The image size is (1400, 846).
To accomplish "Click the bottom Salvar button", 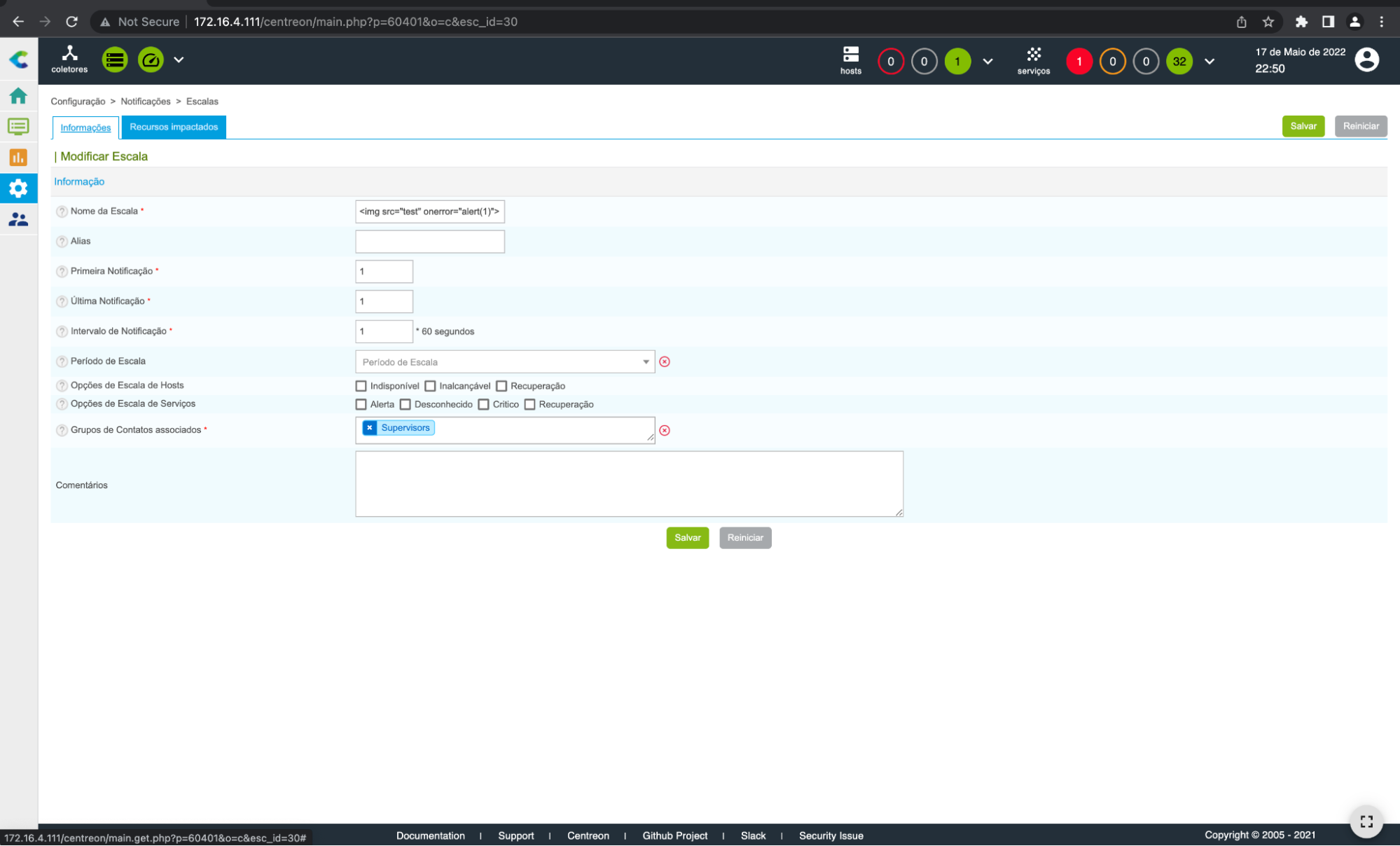I will (687, 538).
